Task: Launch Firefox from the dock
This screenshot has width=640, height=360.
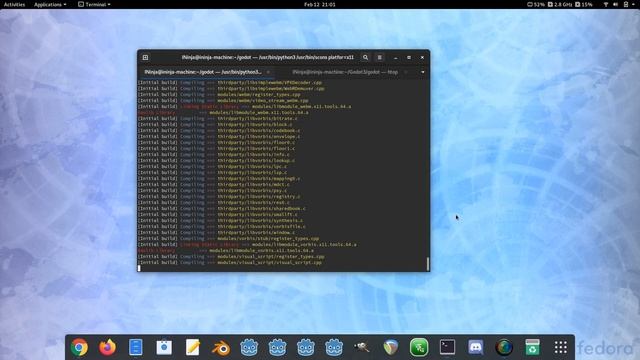Action: coord(107,347)
